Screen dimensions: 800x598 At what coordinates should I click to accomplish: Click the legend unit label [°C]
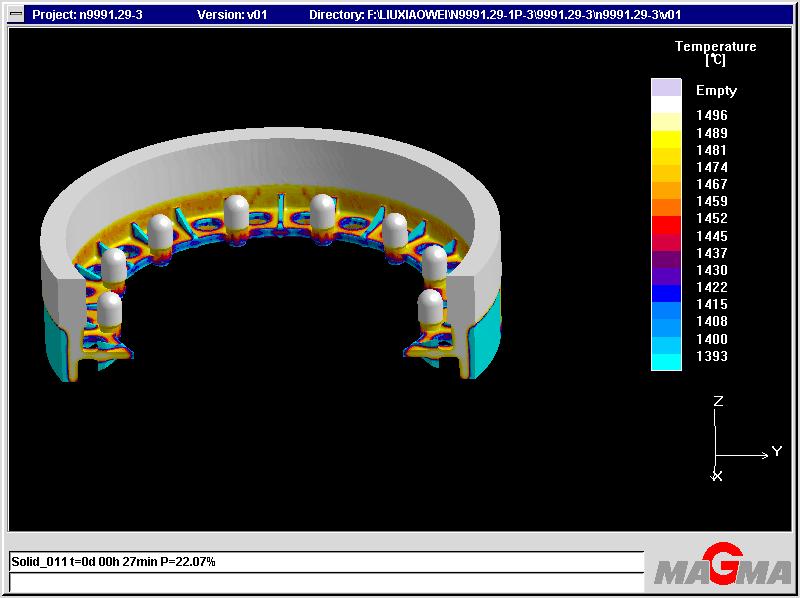coord(715,60)
